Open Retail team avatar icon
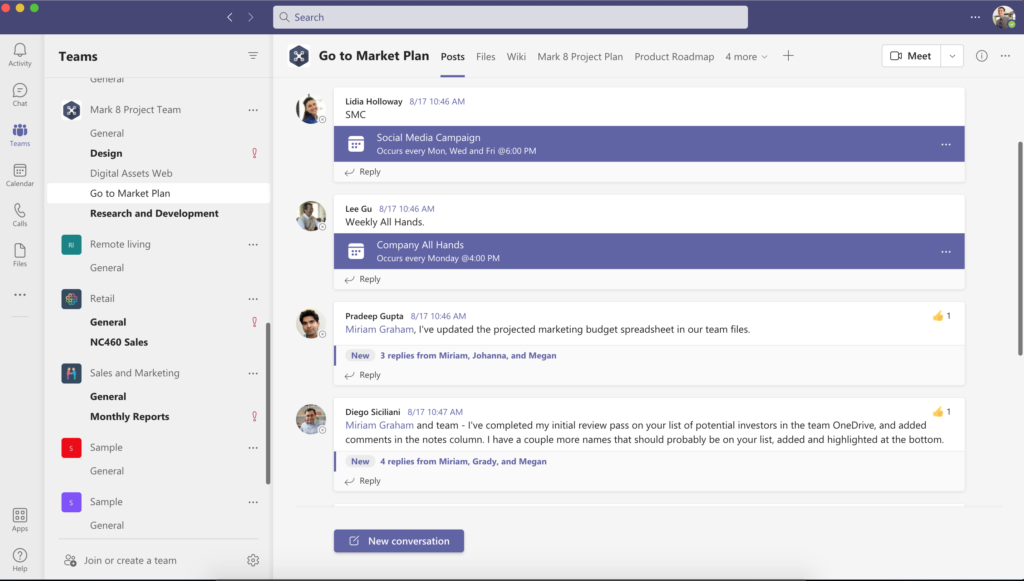The width and height of the screenshot is (1024, 581). tap(71, 298)
